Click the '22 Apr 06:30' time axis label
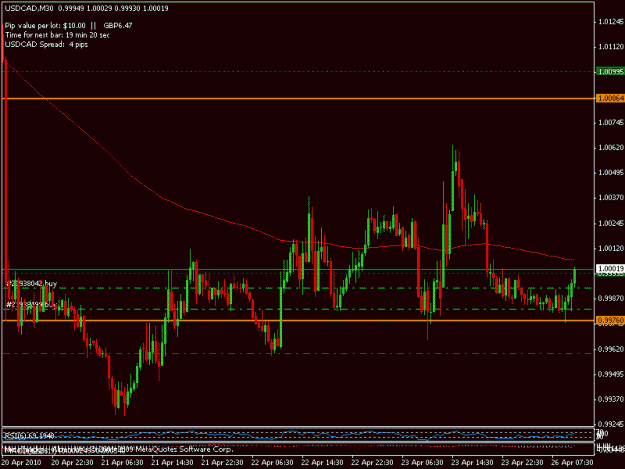The image size is (625, 469). pyautogui.click(x=272, y=463)
